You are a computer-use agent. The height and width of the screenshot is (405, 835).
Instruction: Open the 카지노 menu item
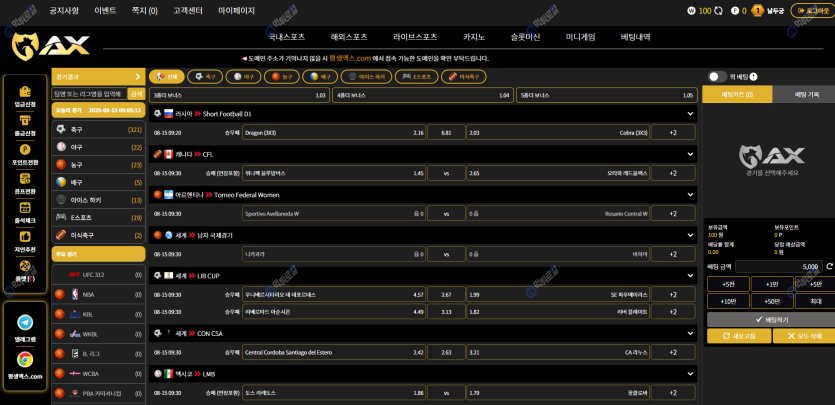pyautogui.click(x=474, y=37)
